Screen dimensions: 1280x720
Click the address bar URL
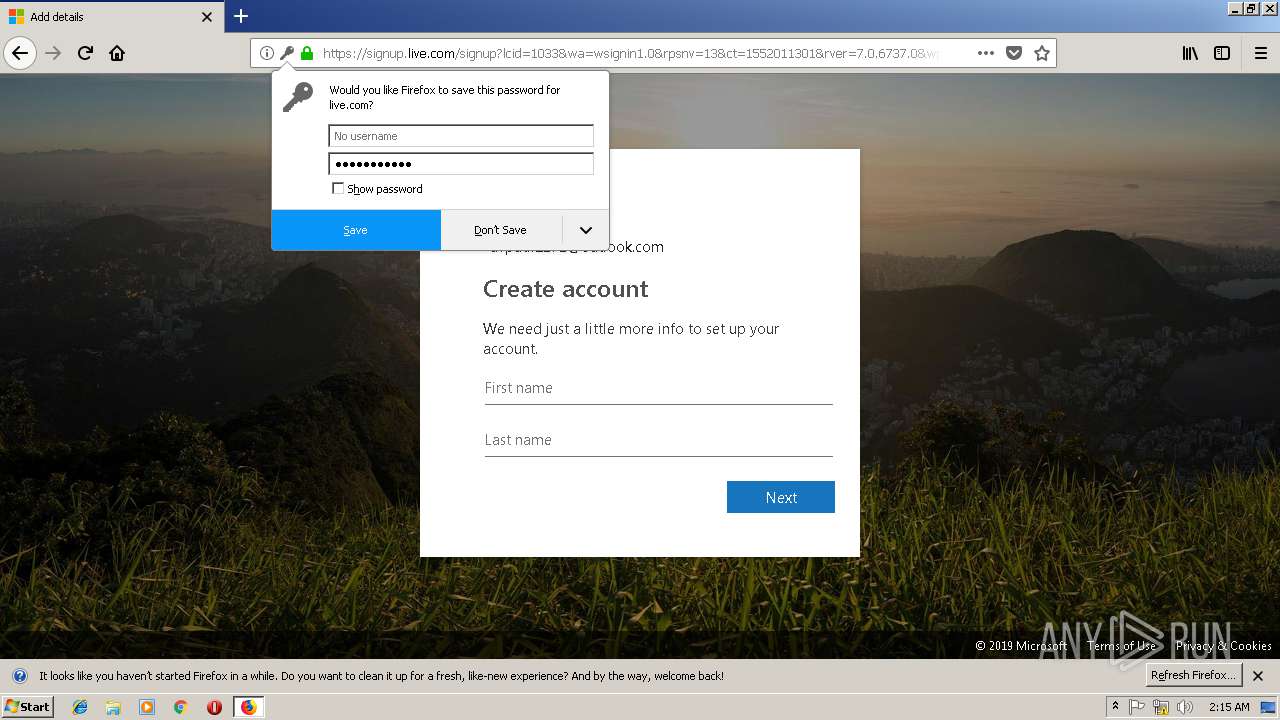click(630, 53)
